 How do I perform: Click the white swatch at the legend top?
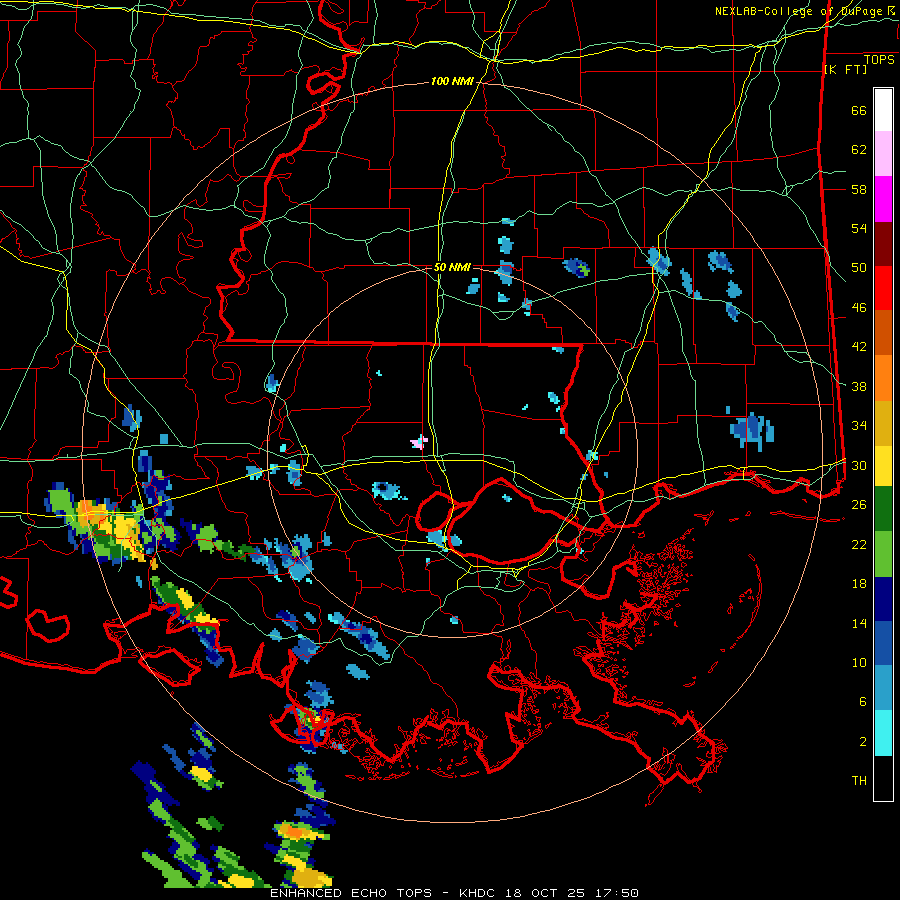(883, 110)
